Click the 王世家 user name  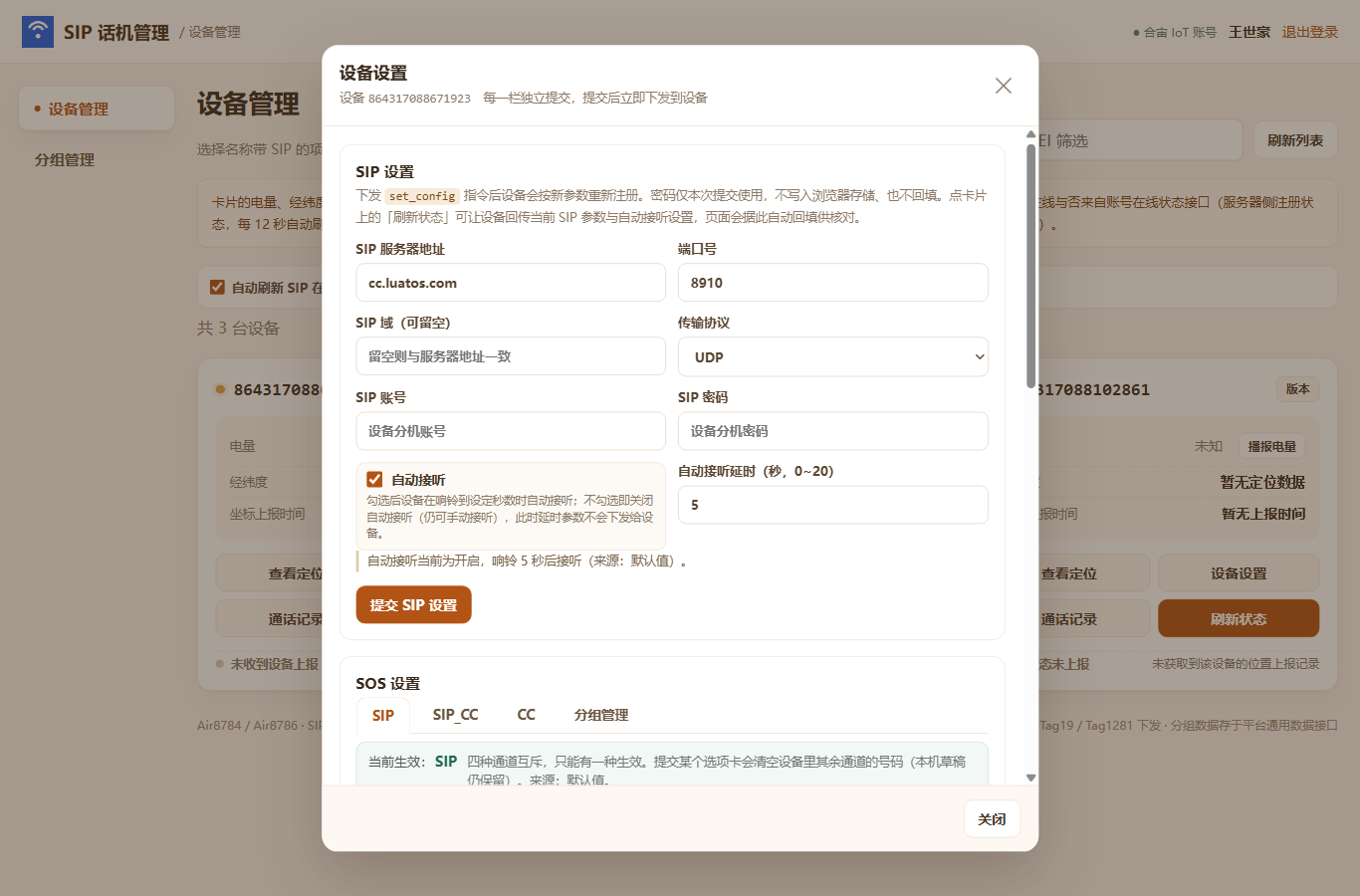coord(1248,32)
